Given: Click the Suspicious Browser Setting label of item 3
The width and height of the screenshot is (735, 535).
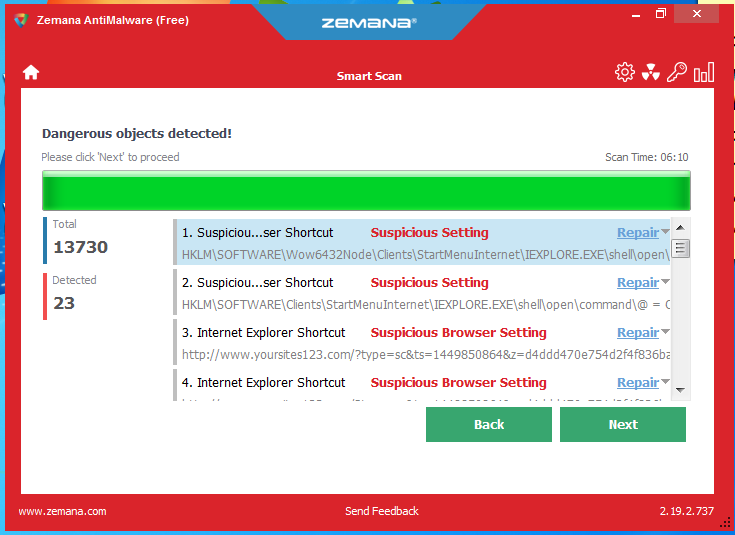Looking at the screenshot, I should pyautogui.click(x=458, y=332).
